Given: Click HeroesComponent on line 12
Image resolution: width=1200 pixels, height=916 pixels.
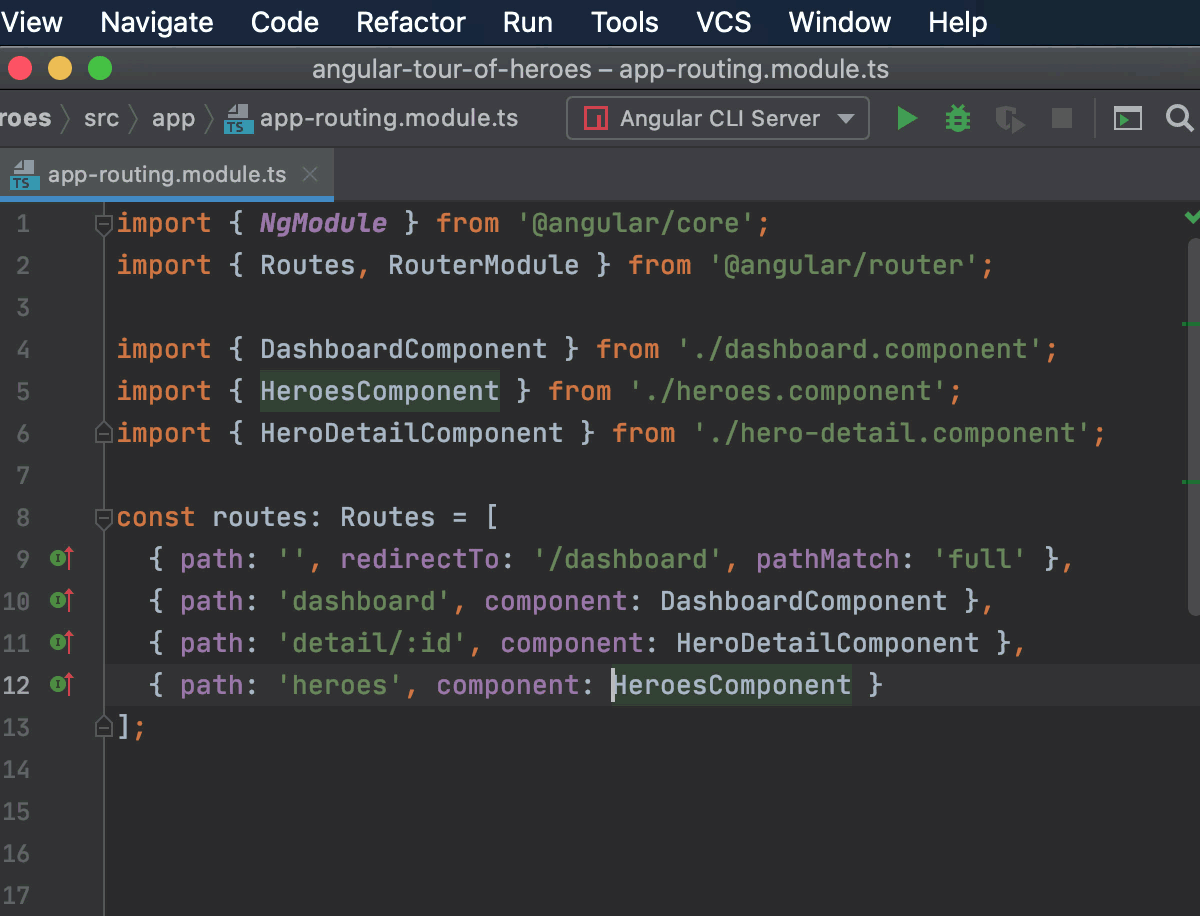Looking at the screenshot, I should 732,685.
